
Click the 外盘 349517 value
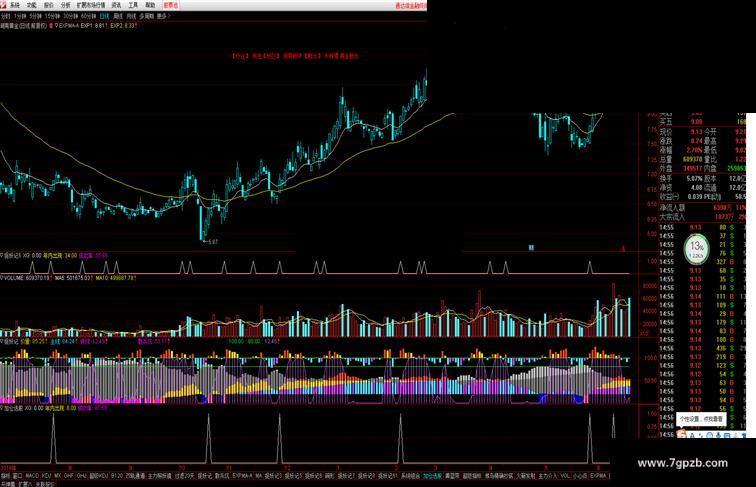pyautogui.click(x=692, y=169)
